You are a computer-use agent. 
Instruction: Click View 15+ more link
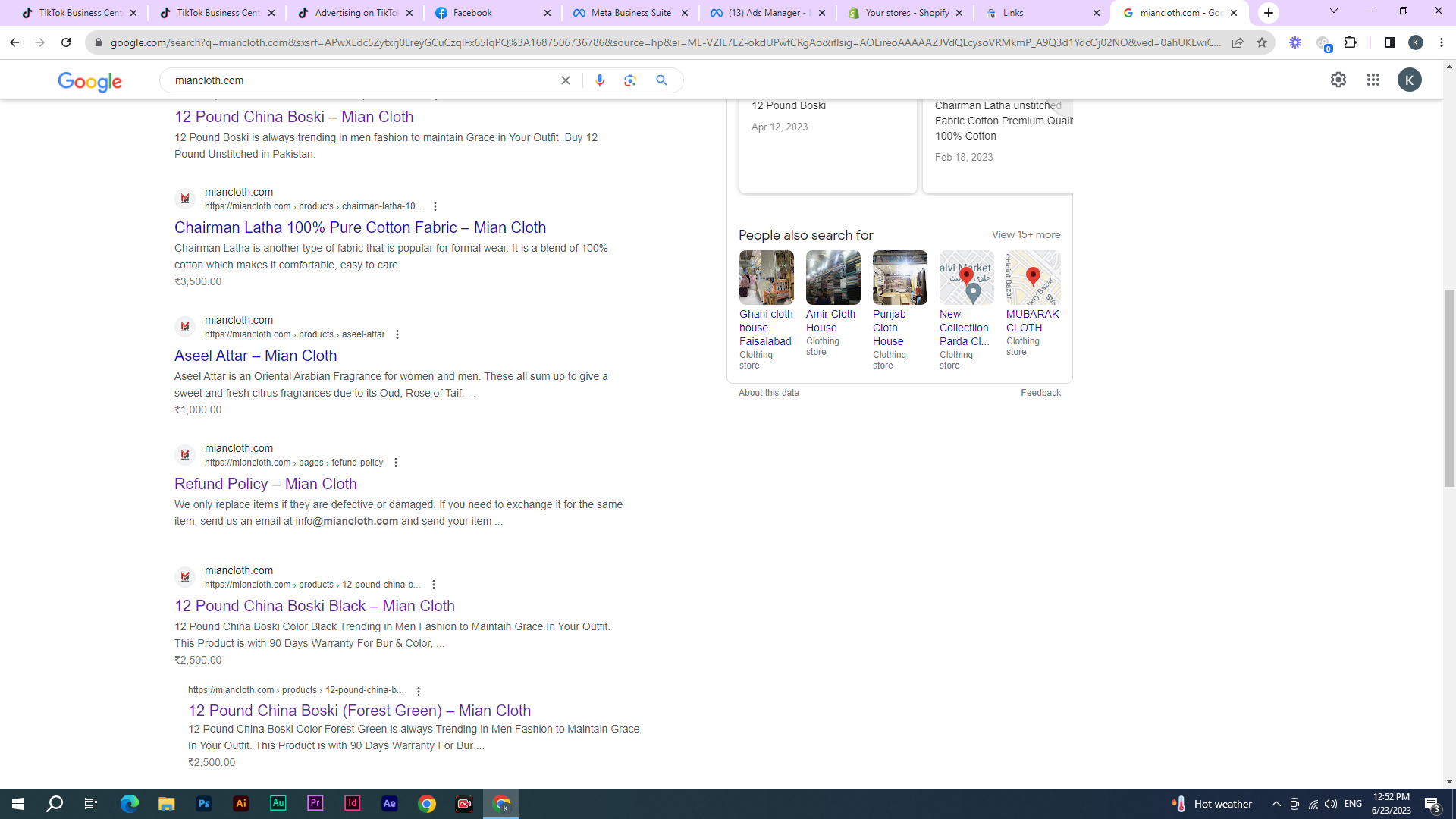1025,235
